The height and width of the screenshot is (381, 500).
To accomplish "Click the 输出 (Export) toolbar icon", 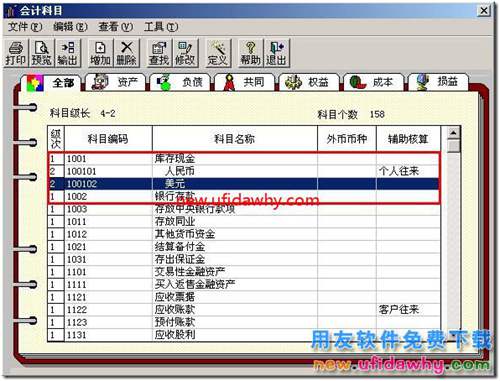I will point(68,53).
